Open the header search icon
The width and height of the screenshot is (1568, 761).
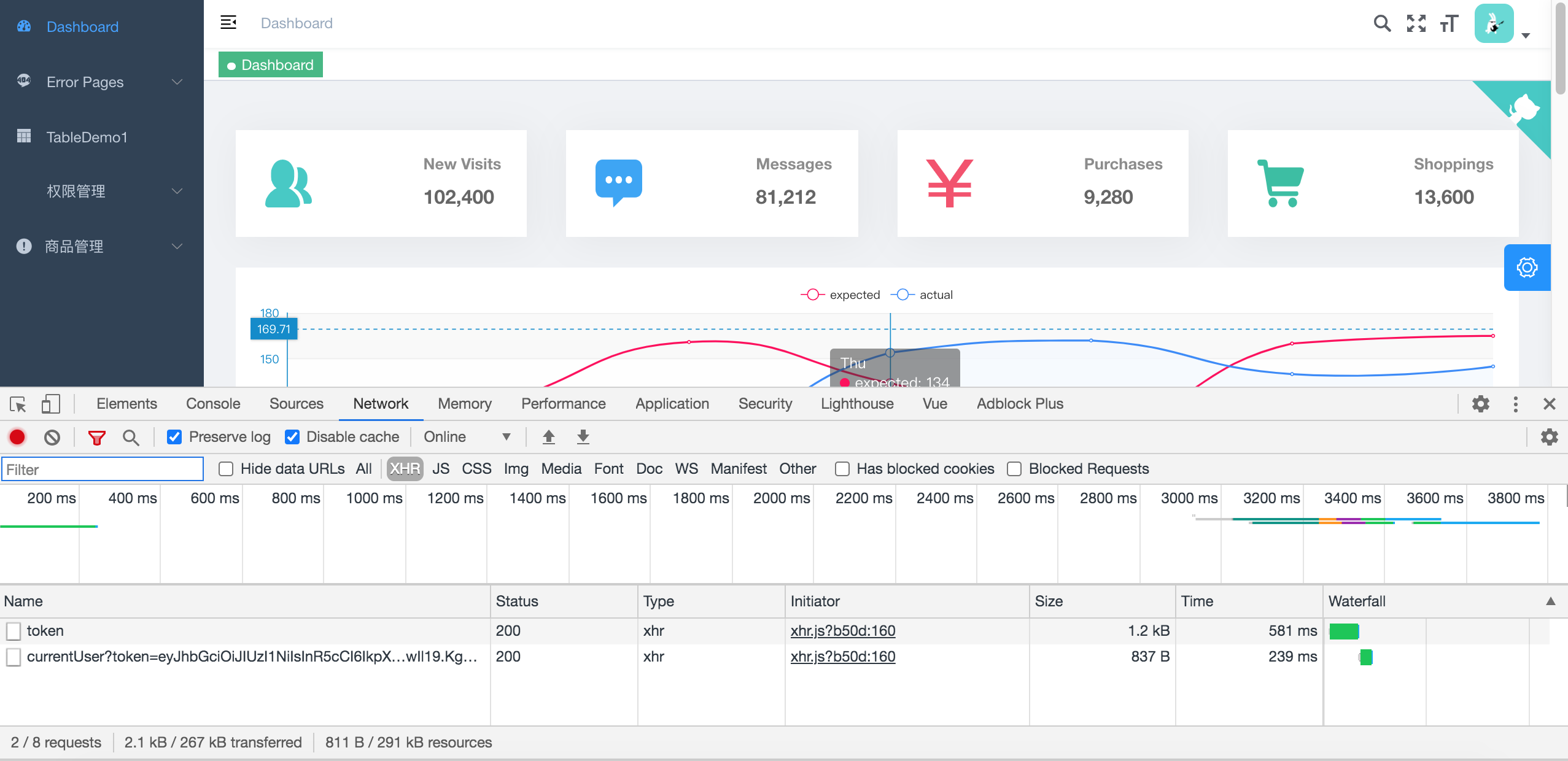tap(1382, 23)
